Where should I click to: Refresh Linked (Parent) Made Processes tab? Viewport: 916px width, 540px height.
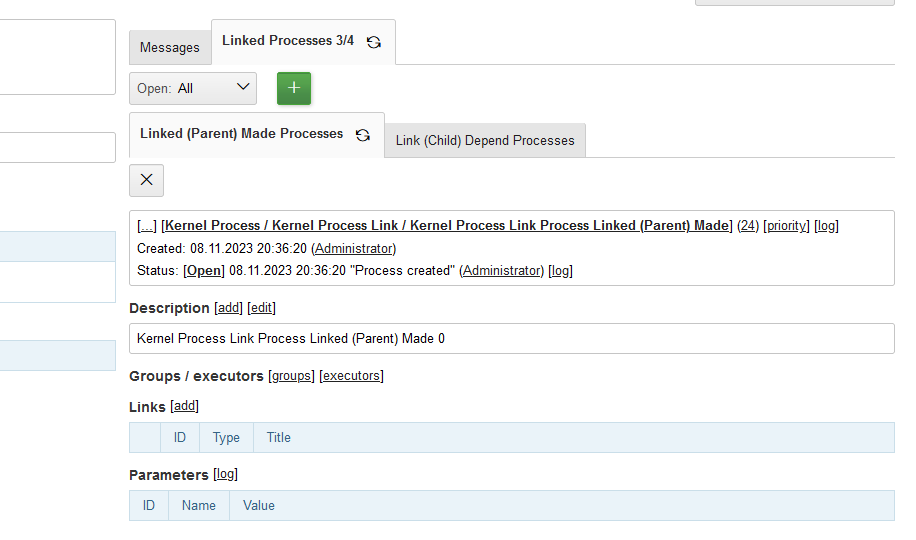(x=363, y=135)
